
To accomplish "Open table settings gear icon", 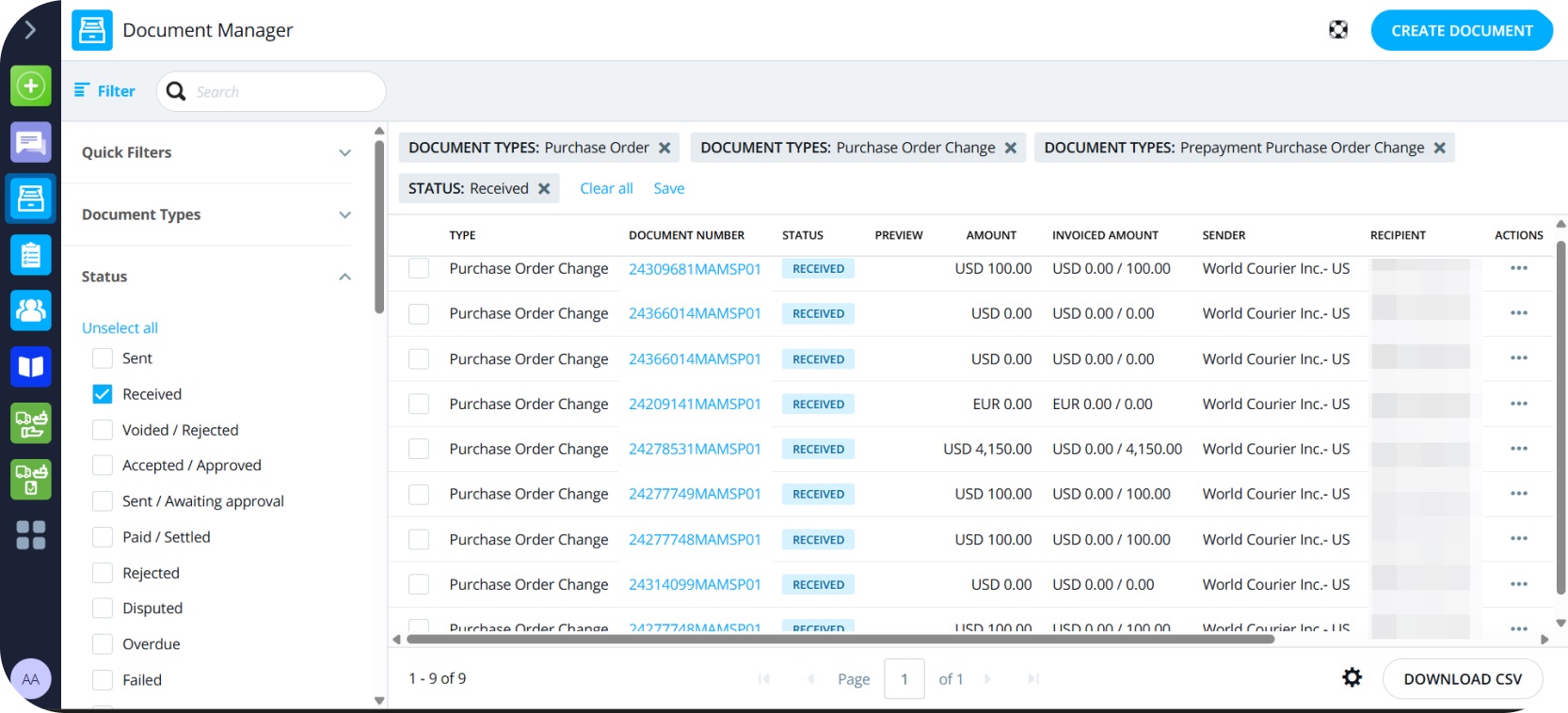I will 1352,678.
